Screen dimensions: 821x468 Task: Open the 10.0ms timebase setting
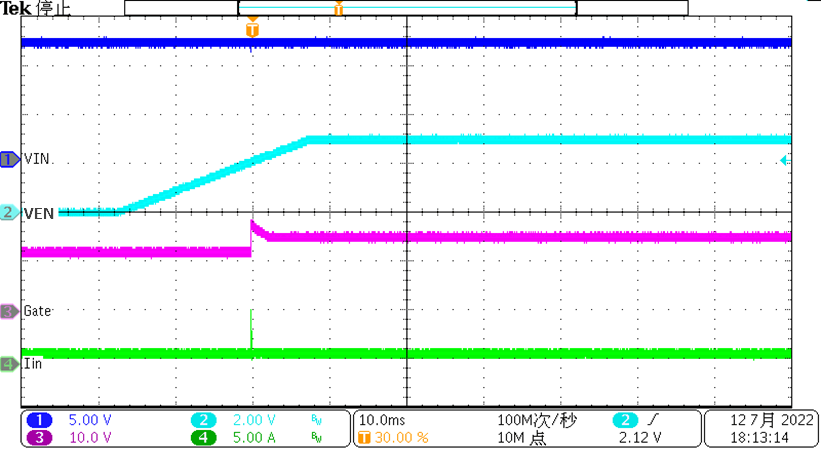pos(381,420)
